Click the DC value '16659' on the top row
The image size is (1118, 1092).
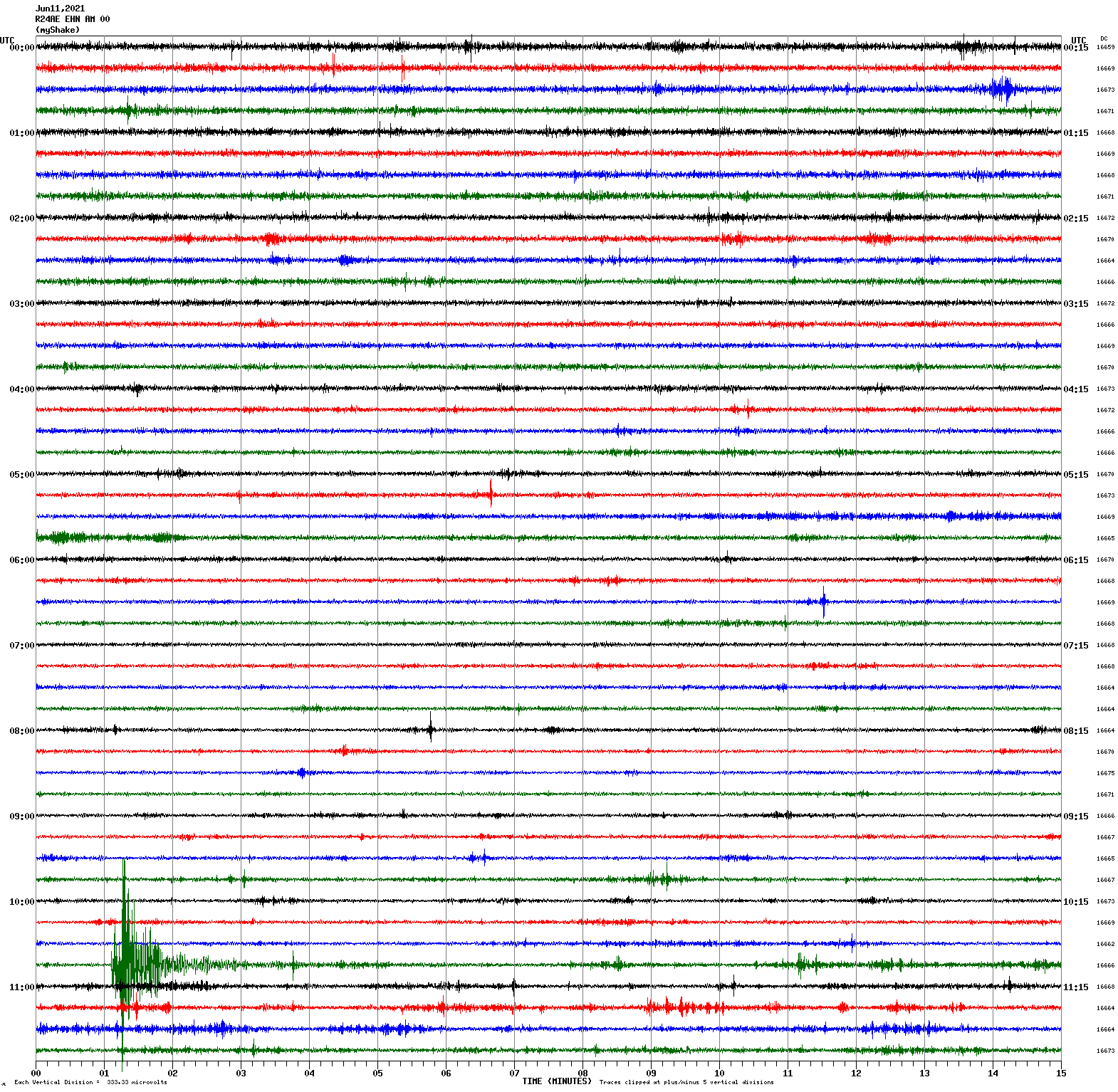tap(1105, 48)
